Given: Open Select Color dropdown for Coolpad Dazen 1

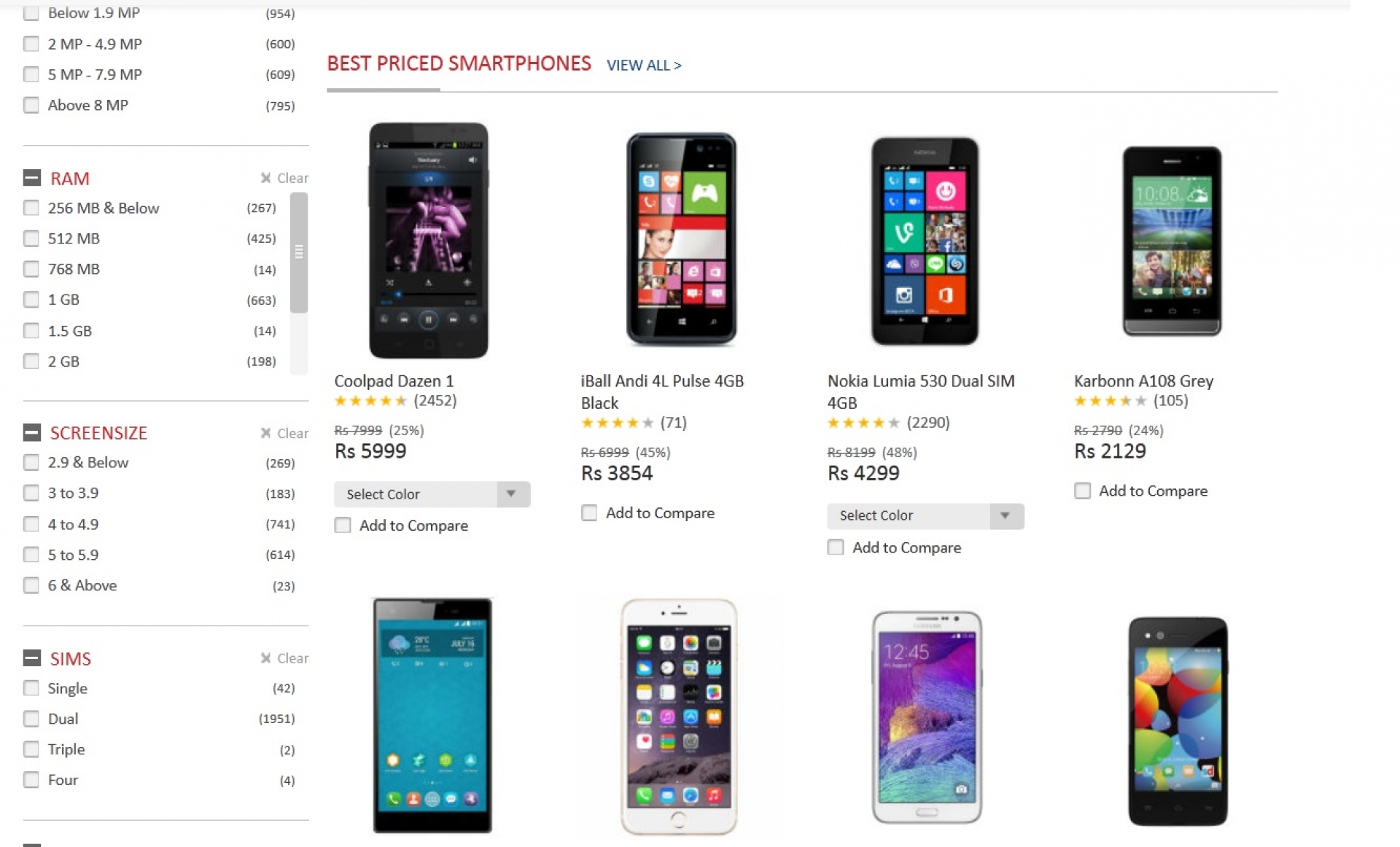Looking at the screenshot, I should 432,494.
